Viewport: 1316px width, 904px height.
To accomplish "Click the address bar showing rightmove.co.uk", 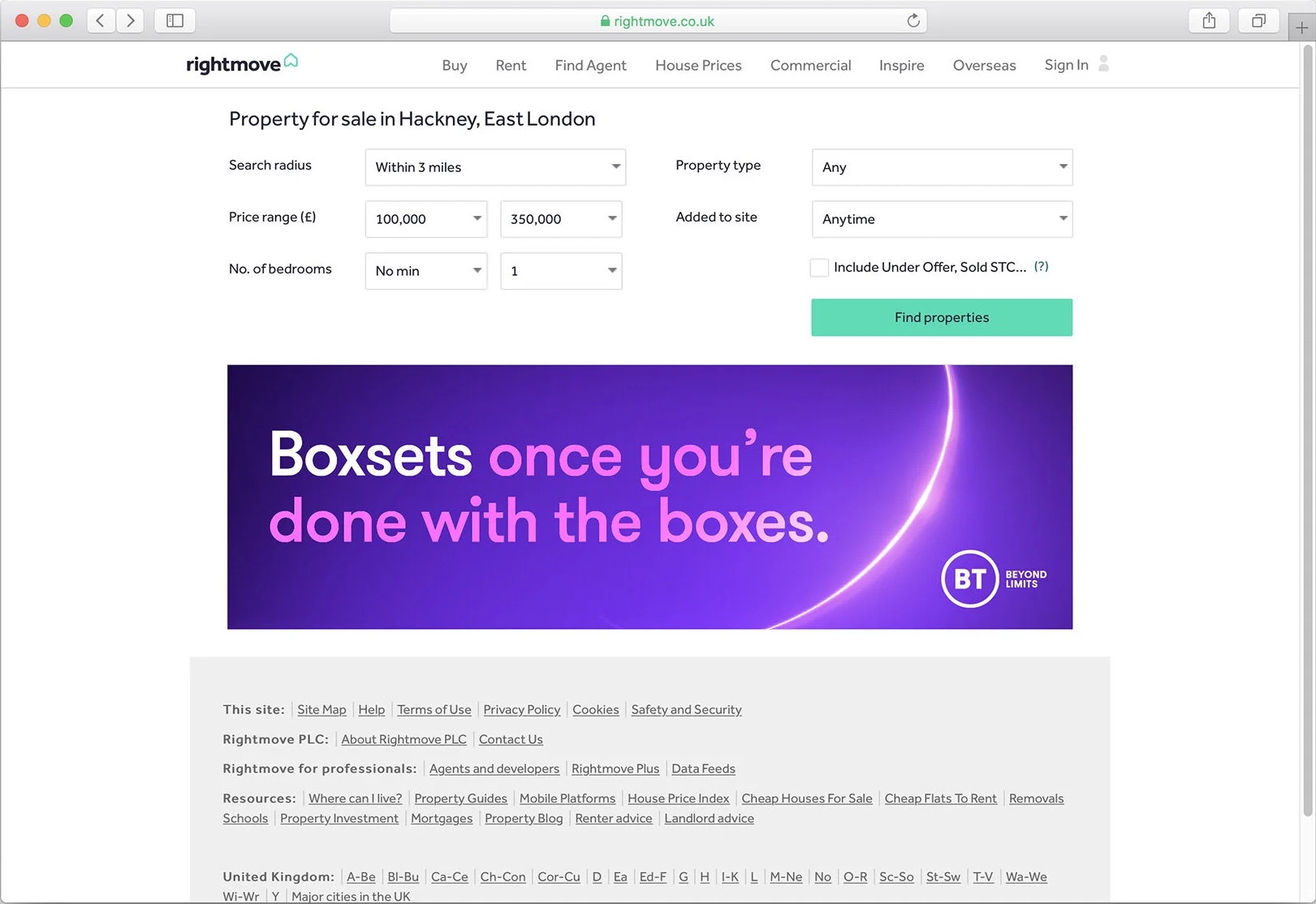I will click(x=658, y=20).
